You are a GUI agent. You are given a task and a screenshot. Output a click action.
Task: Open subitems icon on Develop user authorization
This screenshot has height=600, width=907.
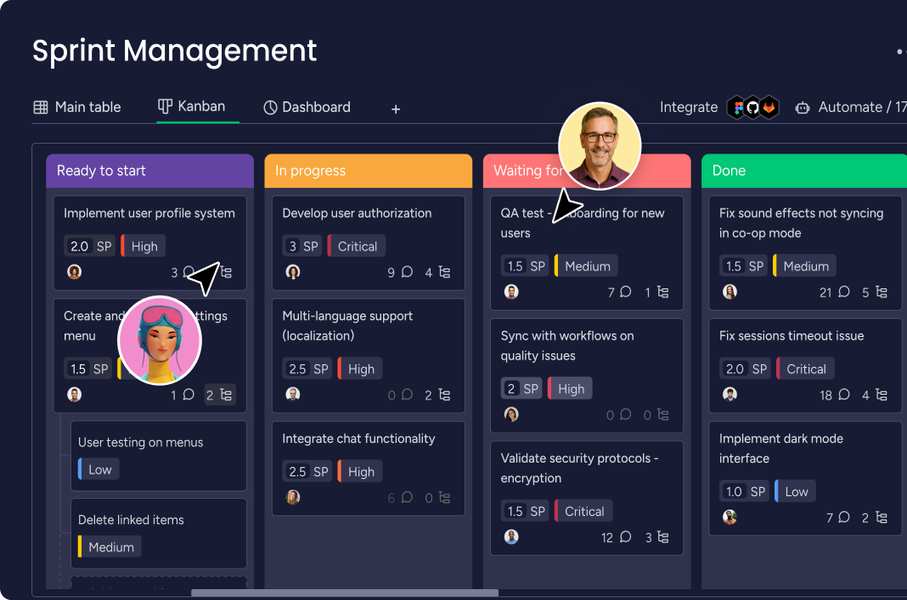pyautogui.click(x=444, y=272)
